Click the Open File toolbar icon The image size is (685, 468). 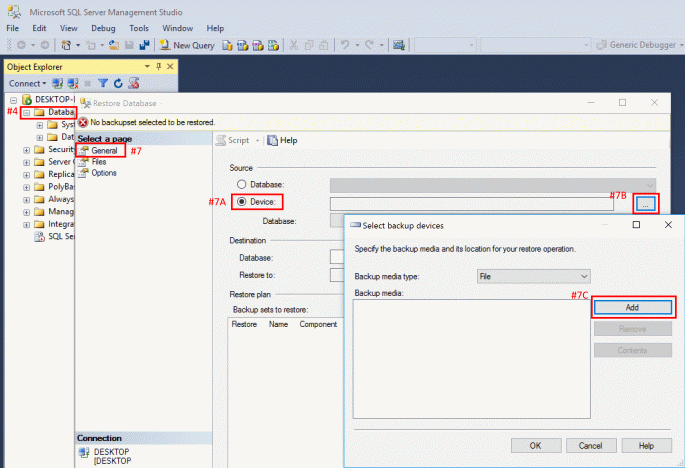(x=114, y=45)
